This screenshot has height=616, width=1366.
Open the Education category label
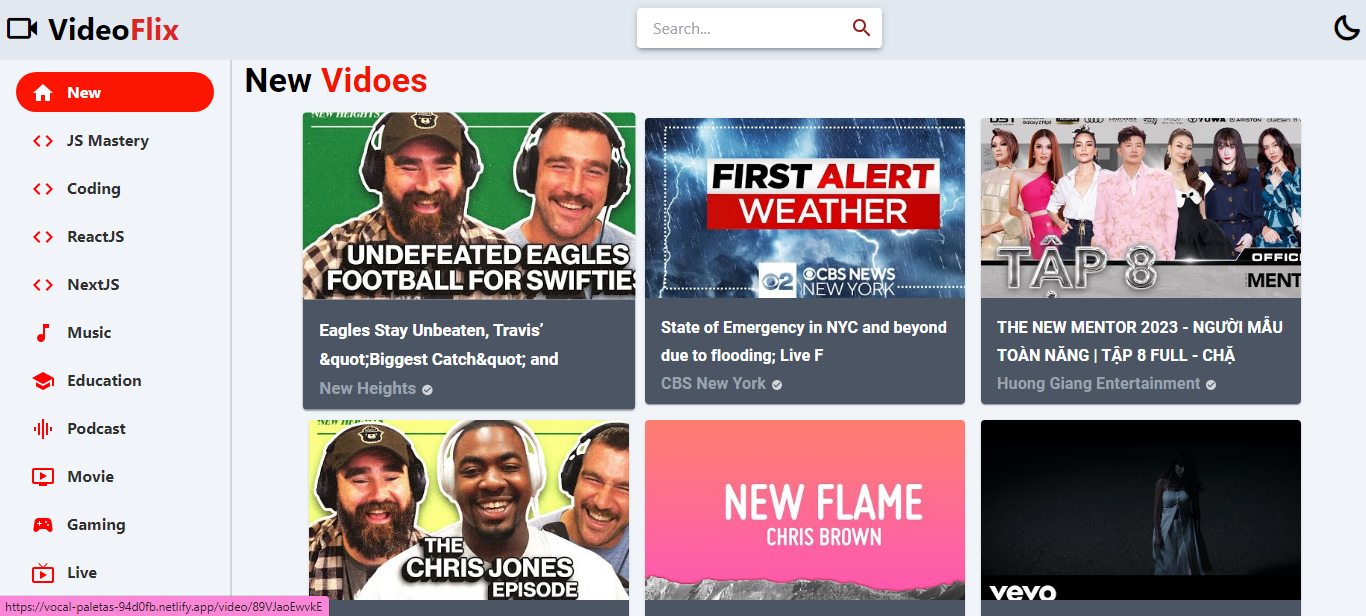pos(104,381)
